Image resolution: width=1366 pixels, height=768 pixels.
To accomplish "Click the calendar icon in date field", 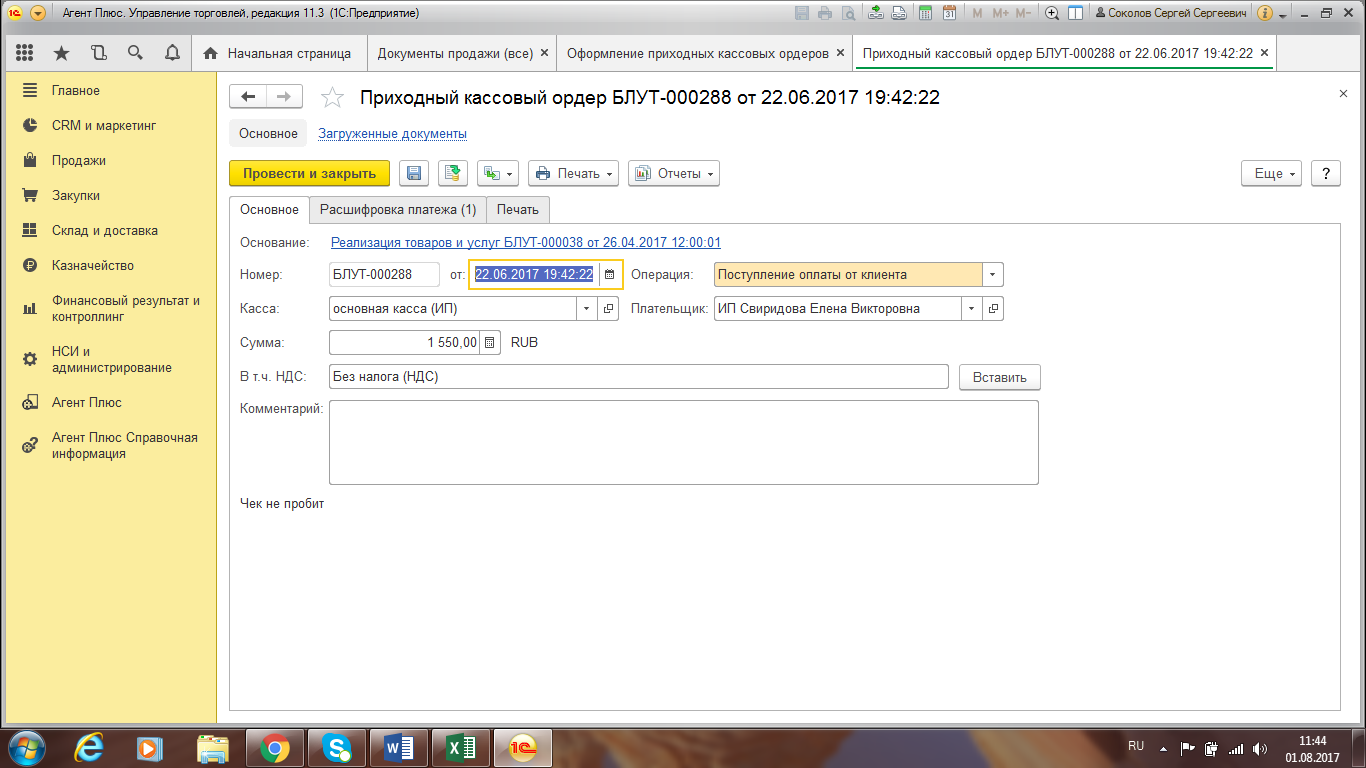I will pyautogui.click(x=609, y=275).
